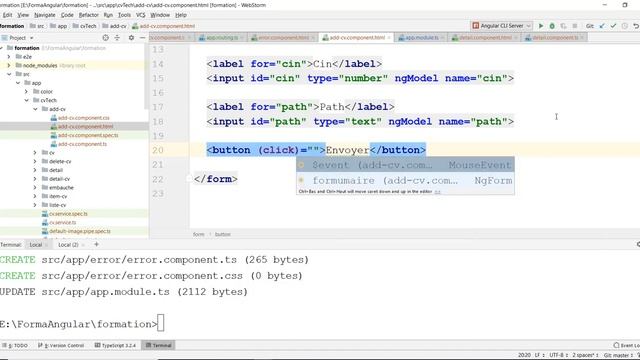
Task: Collapse the cvTech folder
Action: click(x=27, y=100)
